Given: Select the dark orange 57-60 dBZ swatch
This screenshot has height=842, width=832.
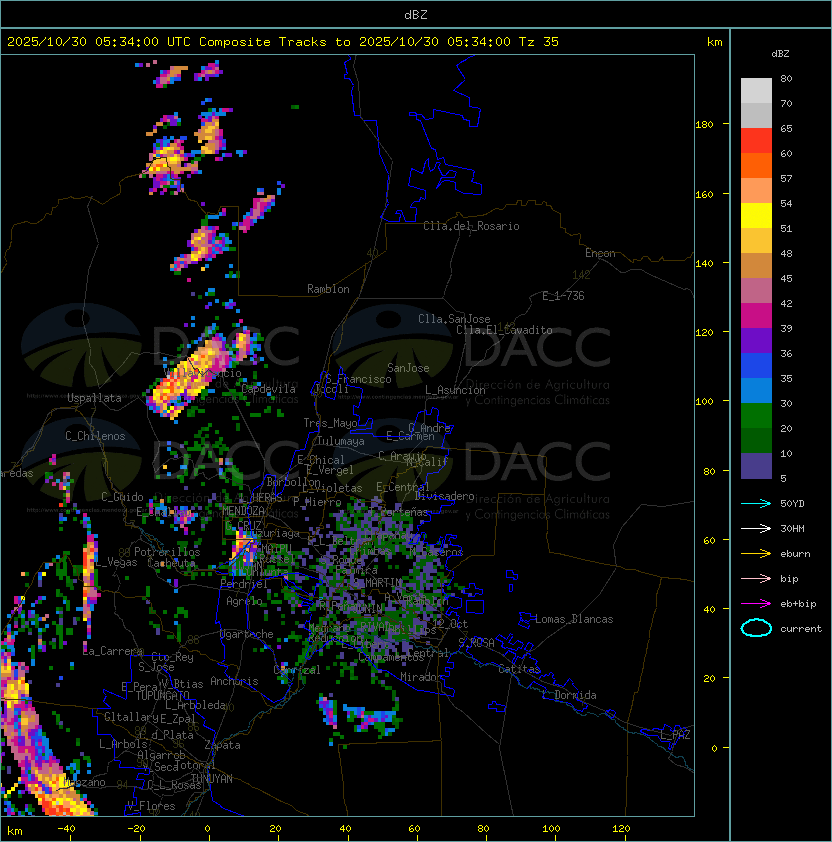Looking at the screenshot, I should [x=756, y=165].
